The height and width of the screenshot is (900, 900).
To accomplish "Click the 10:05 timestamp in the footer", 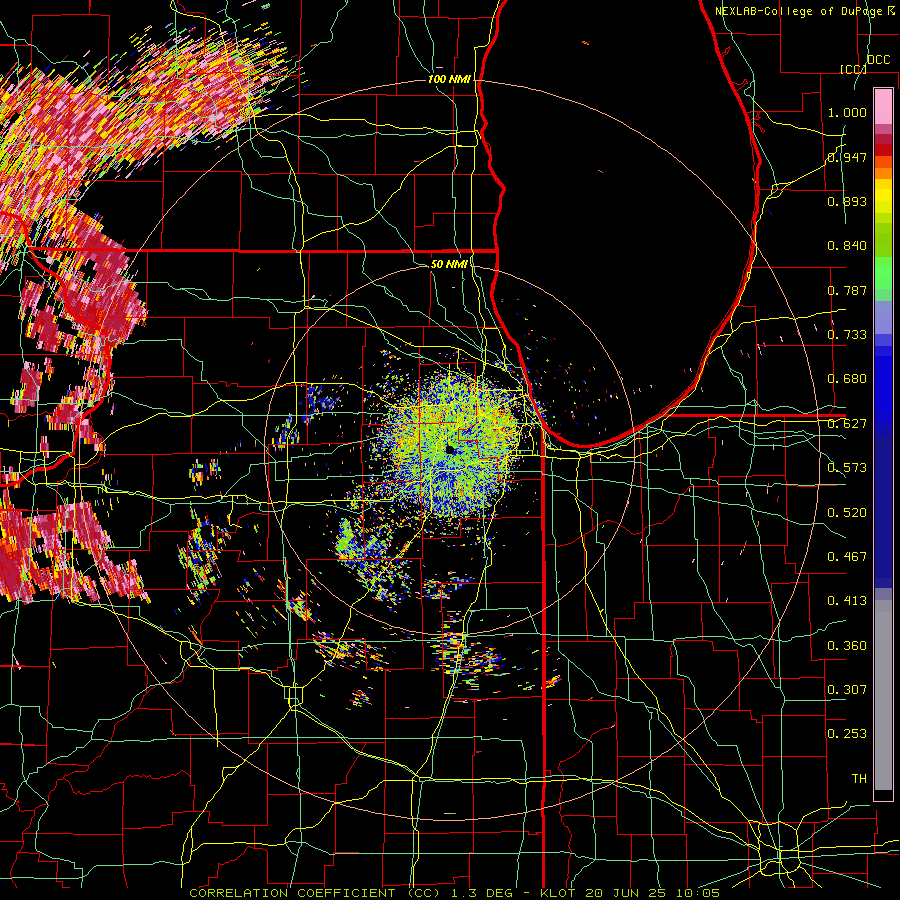I will click(697, 893).
